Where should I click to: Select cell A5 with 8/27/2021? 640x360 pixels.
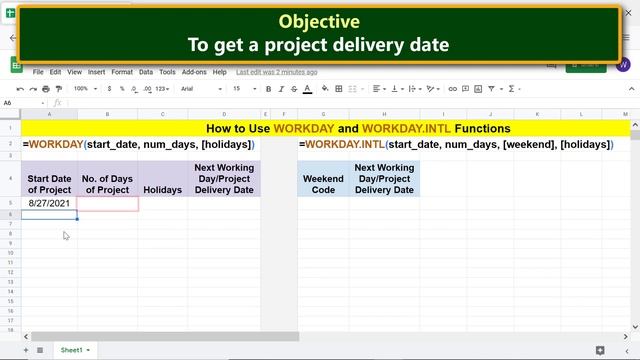(49, 203)
